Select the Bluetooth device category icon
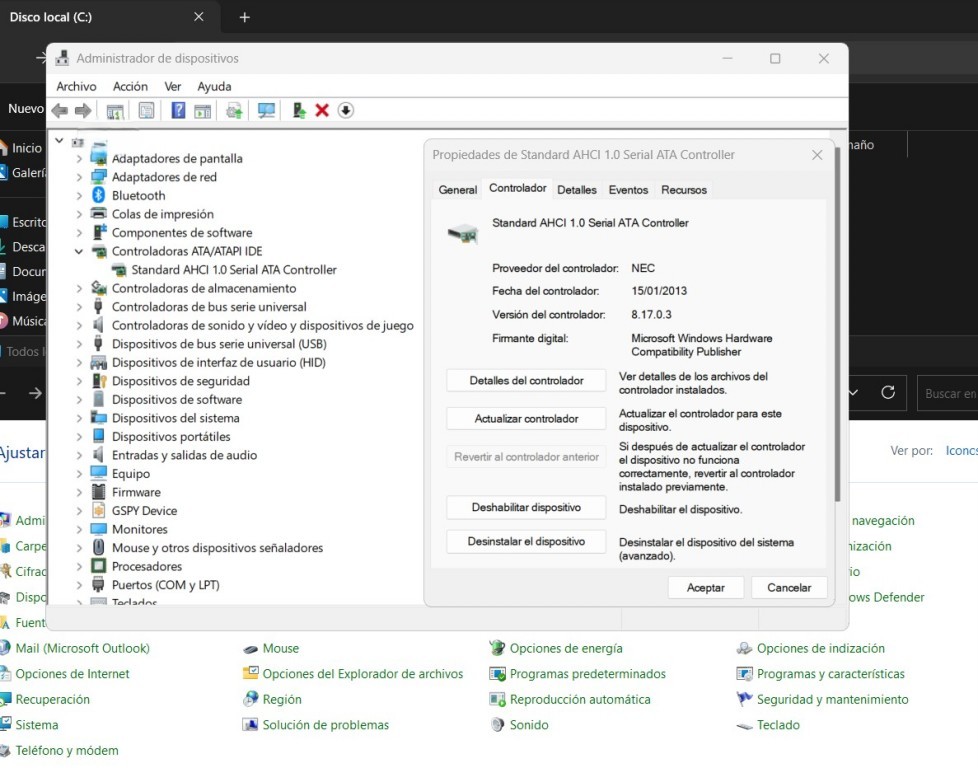The image size is (978, 768). pyautogui.click(x=99, y=196)
